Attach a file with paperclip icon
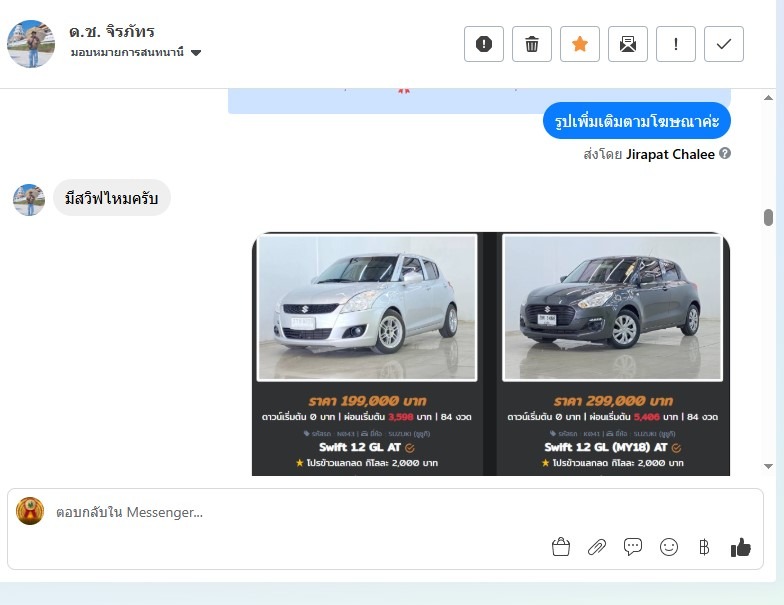Image resolution: width=784 pixels, height=605 pixels. [597, 547]
